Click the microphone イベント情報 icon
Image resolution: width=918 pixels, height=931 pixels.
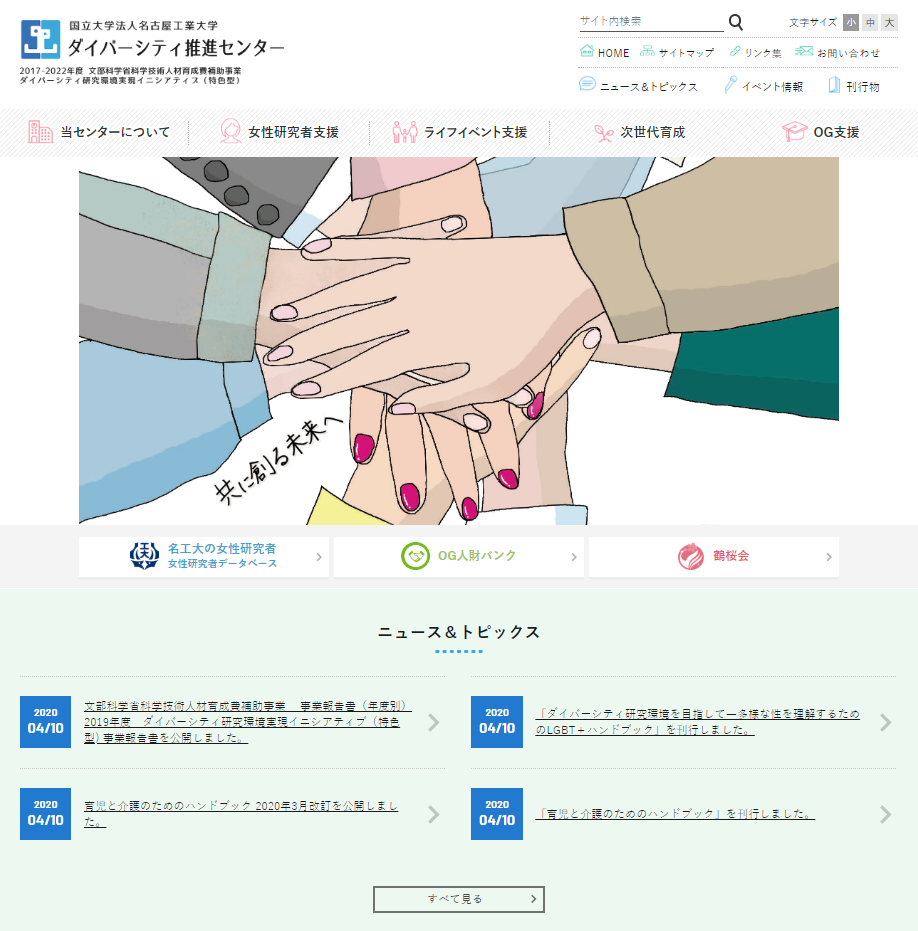730,85
